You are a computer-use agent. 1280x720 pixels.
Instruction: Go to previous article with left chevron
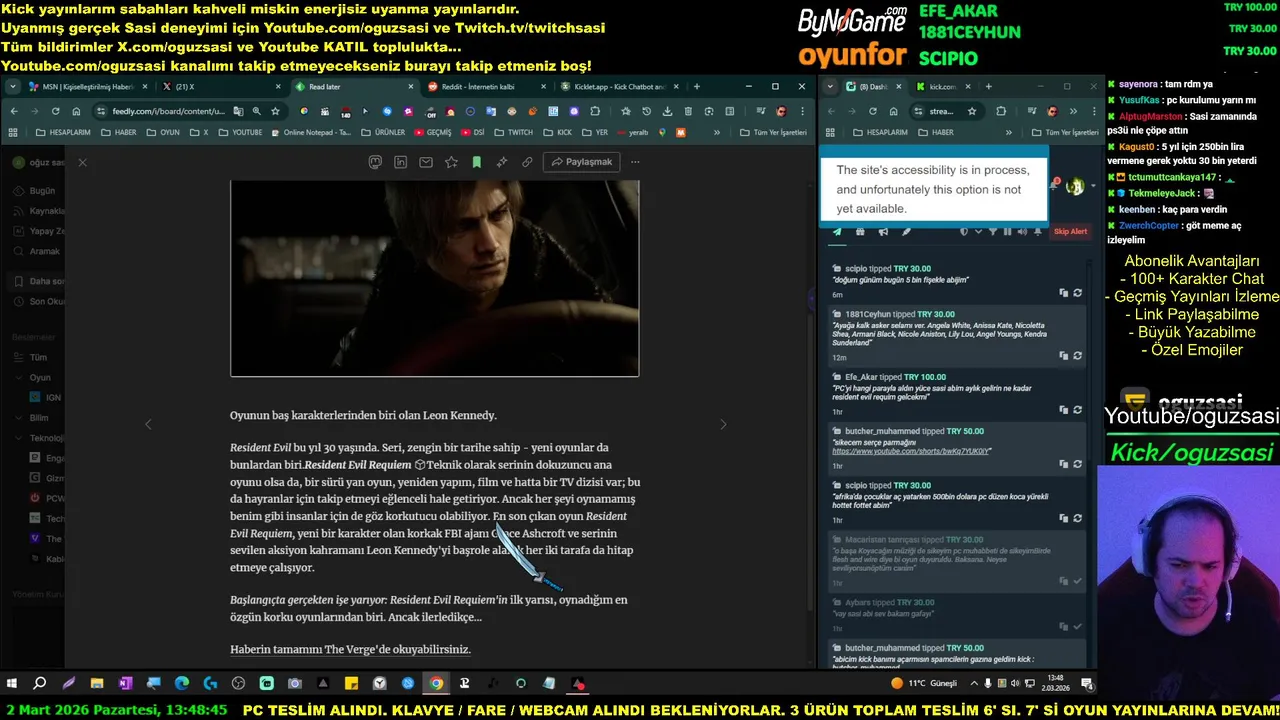click(x=148, y=424)
